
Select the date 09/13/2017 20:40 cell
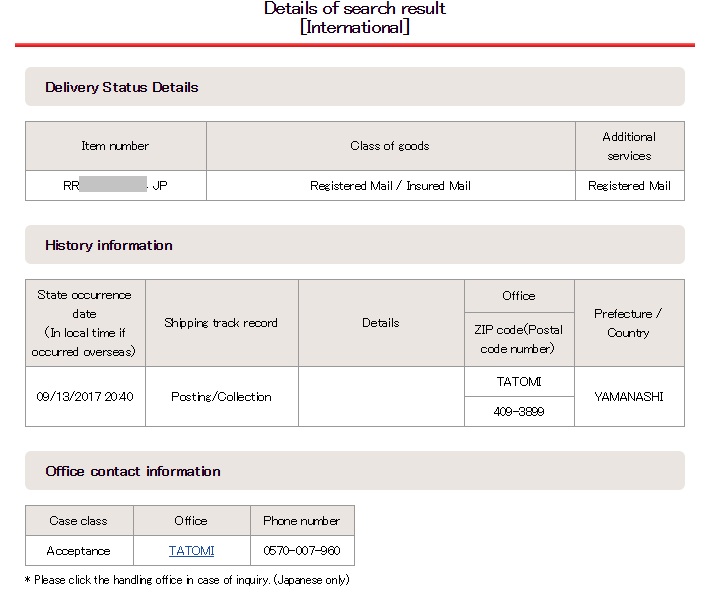coord(85,397)
